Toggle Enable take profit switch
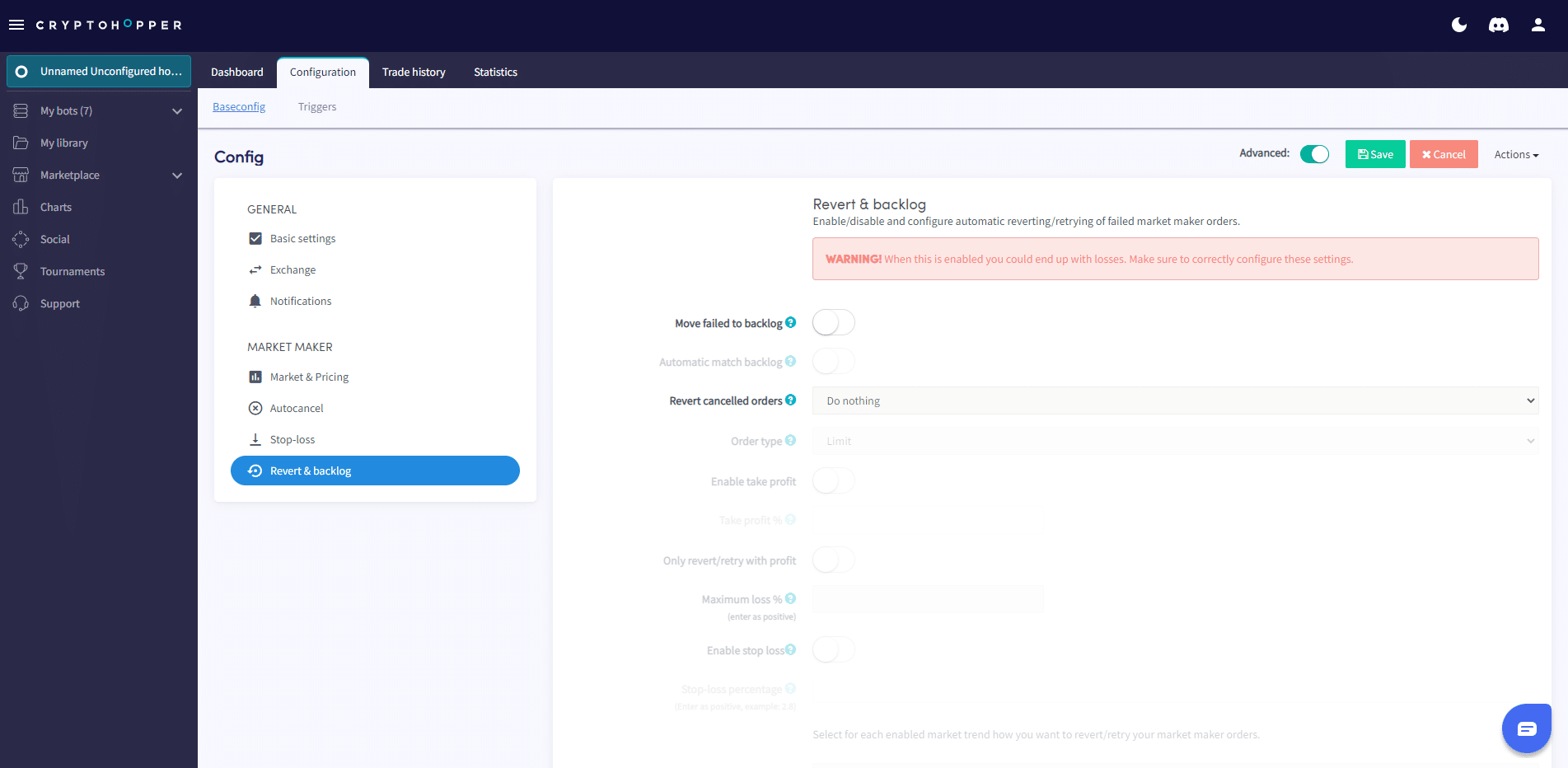The width and height of the screenshot is (1568, 768). pos(833,480)
